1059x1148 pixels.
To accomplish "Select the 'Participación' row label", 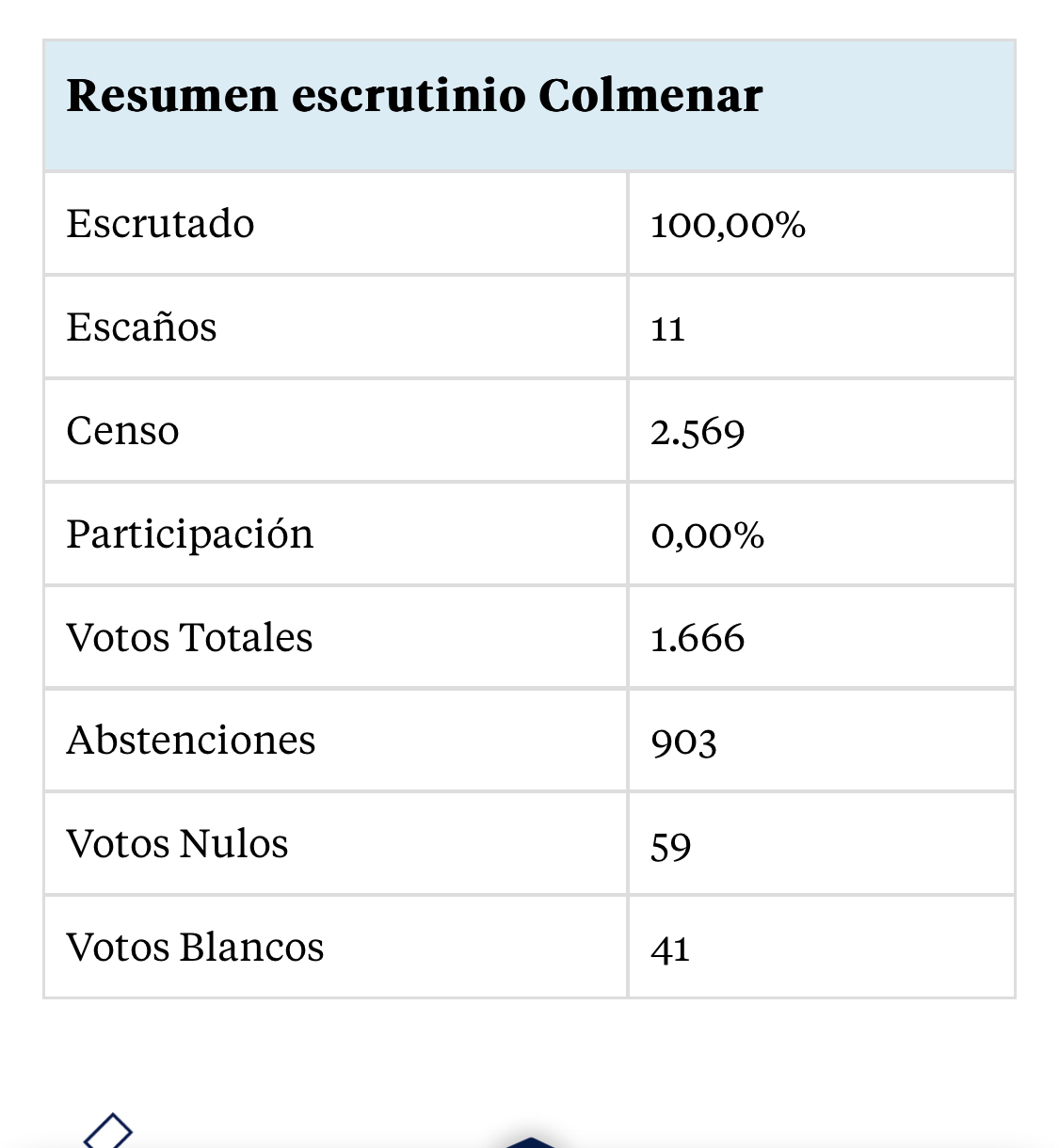I will click(190, 534).
